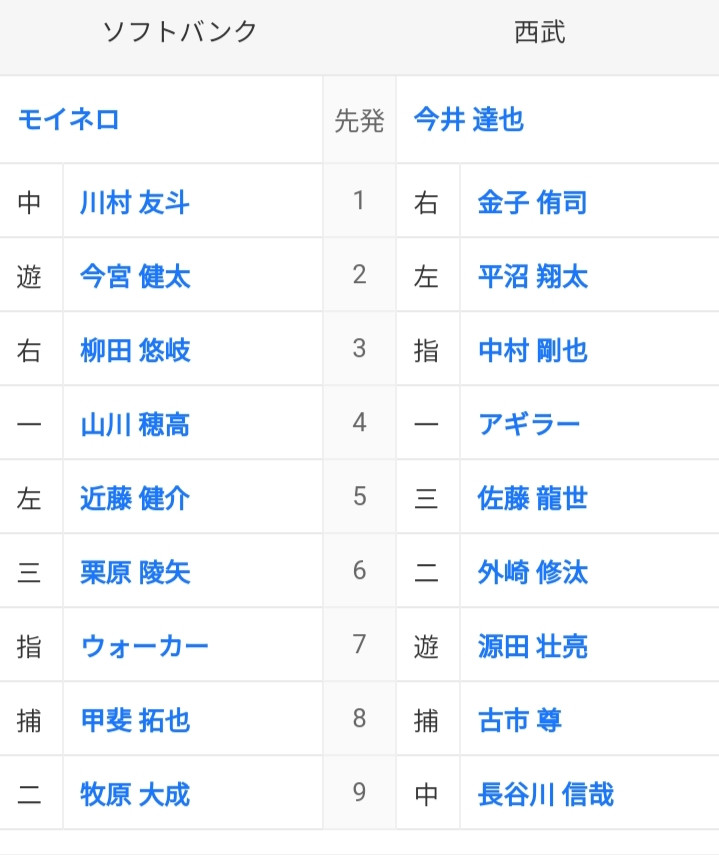Select 栗原 陵矢 in the lineup
Screen dimensions: 719x855
pyautogui.click(x=135, y=573)
